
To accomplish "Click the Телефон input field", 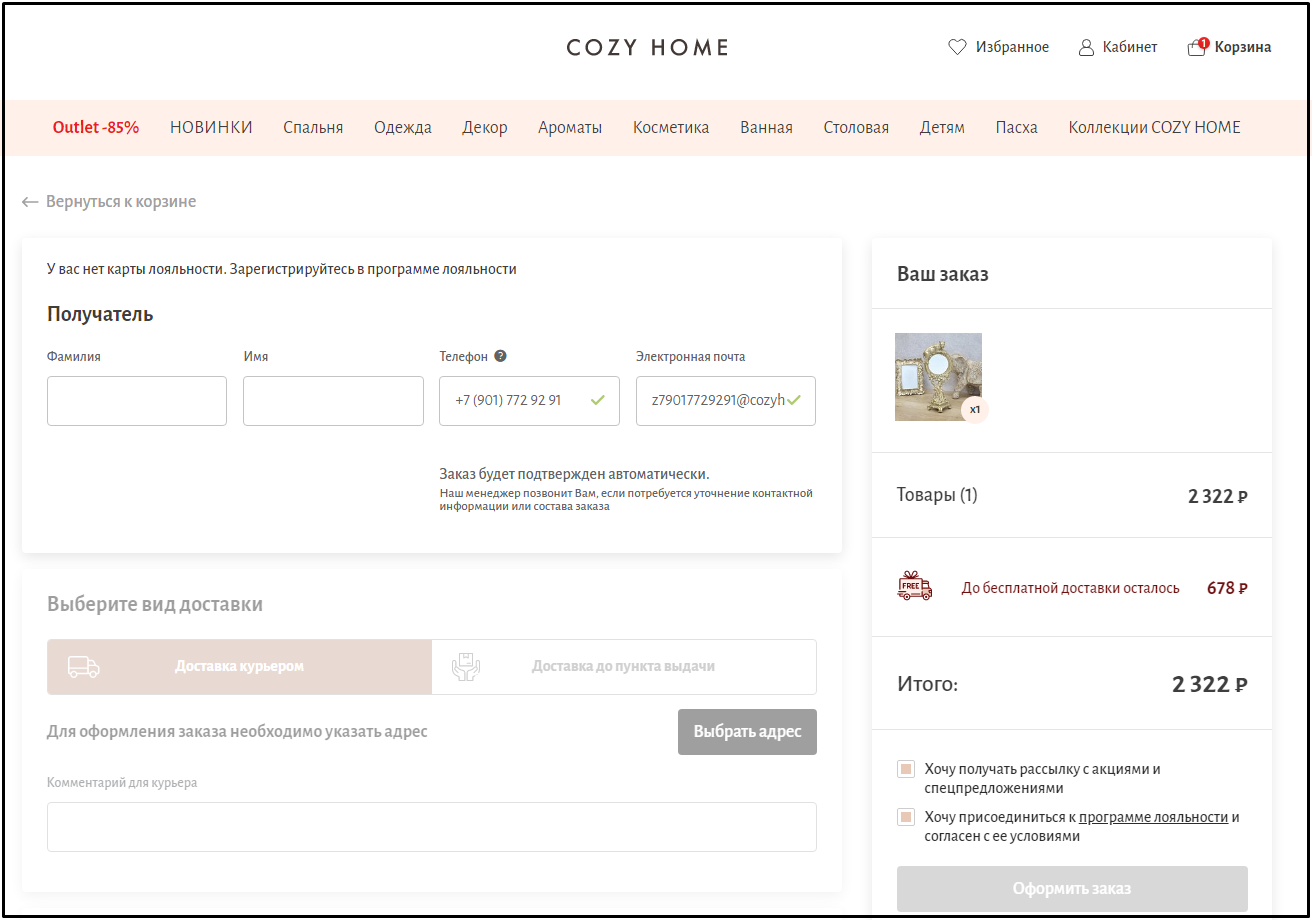I will pos(529,401).
